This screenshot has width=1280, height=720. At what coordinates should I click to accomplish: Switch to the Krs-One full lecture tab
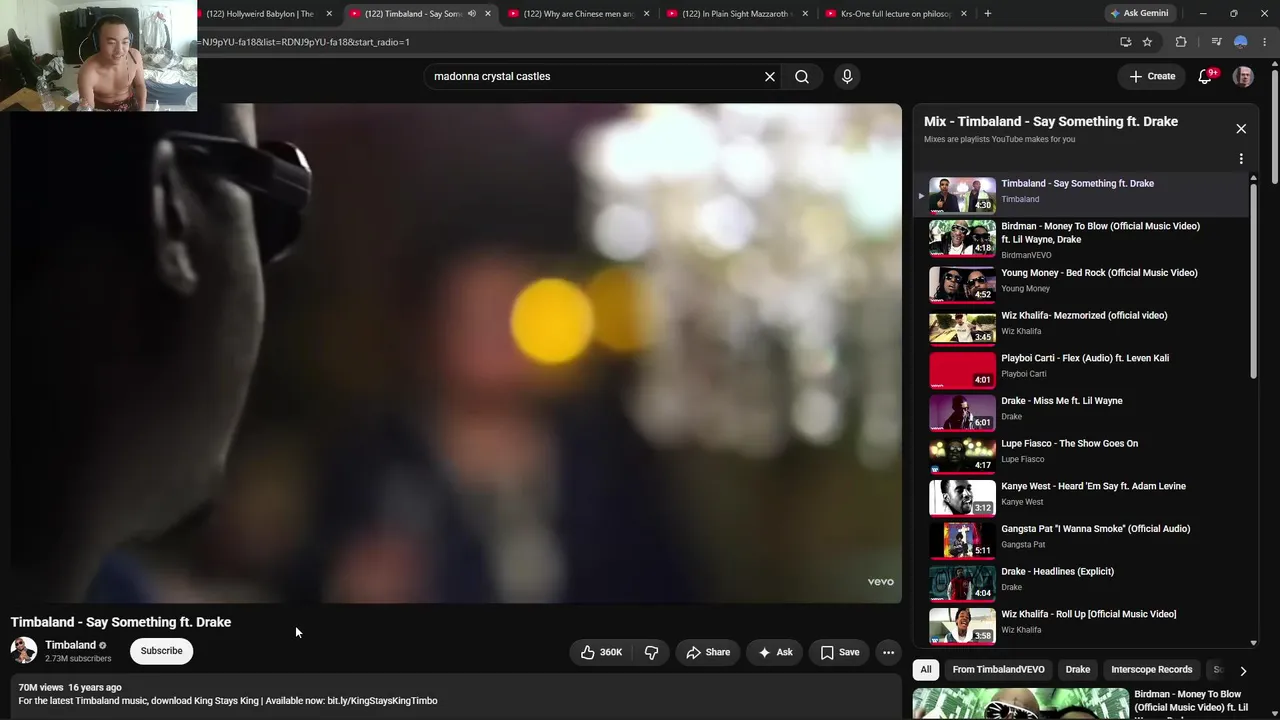(895, 14)
